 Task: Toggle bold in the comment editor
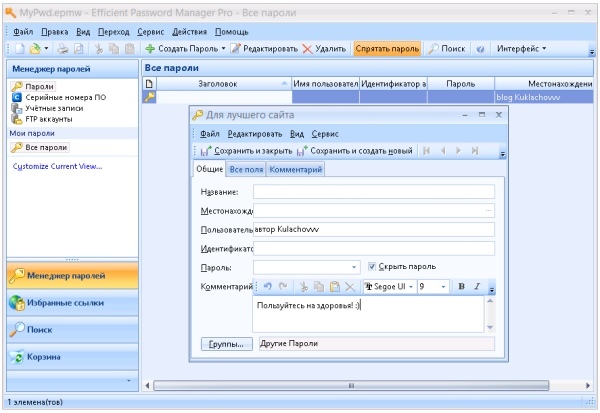(462, 286)
